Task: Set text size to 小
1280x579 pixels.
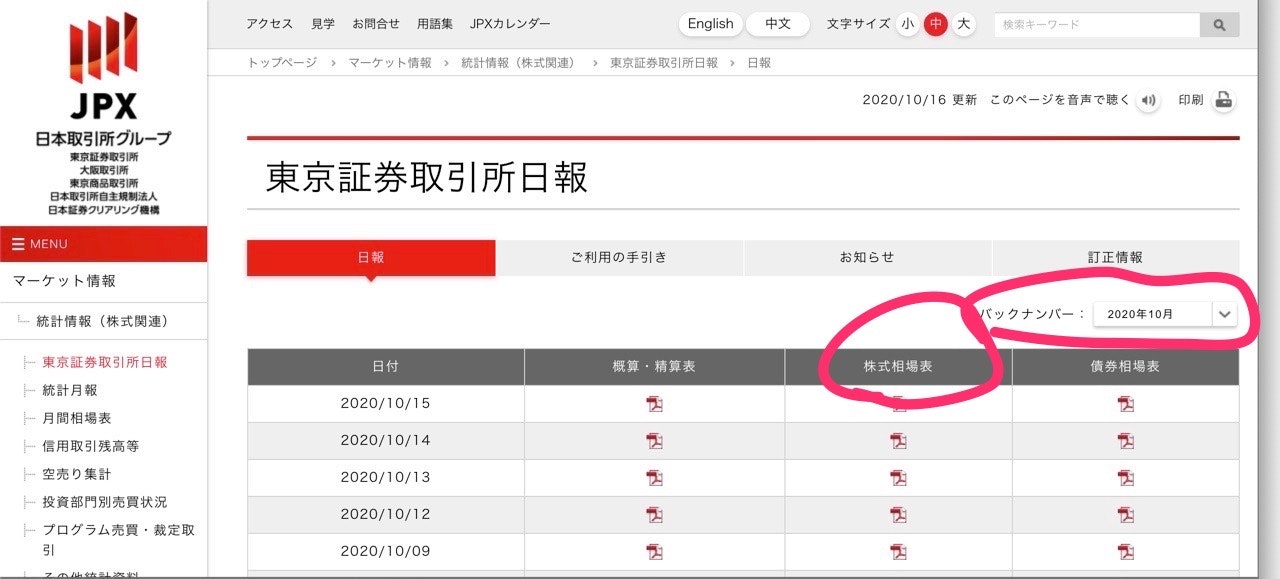Action: (907, 24)
